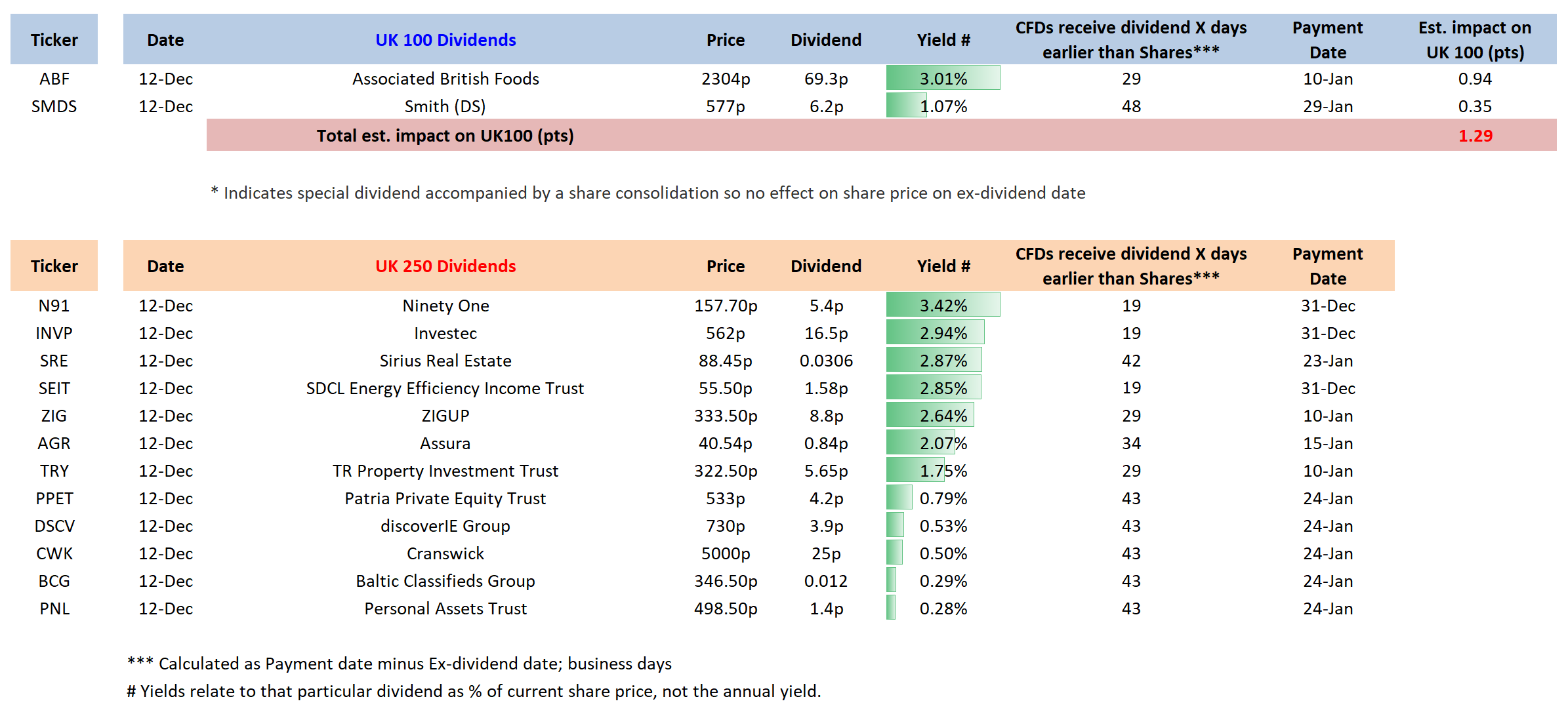Click Personal Assets Trust name
Viewport: 1568px width, 716px height.
click(x=445, y=608)
